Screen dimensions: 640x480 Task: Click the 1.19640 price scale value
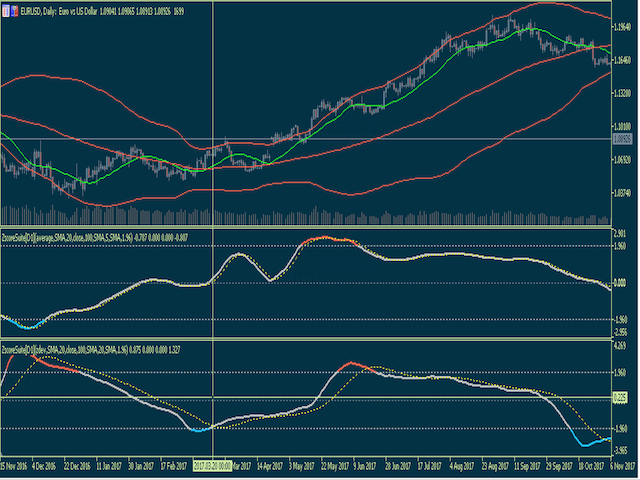[623, 27]
